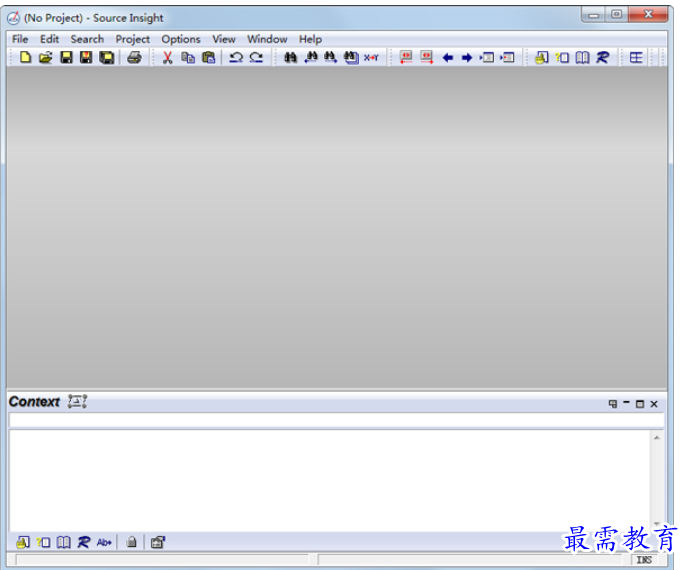Open the File menu
686x570 pixels.
tap(20, 39)
